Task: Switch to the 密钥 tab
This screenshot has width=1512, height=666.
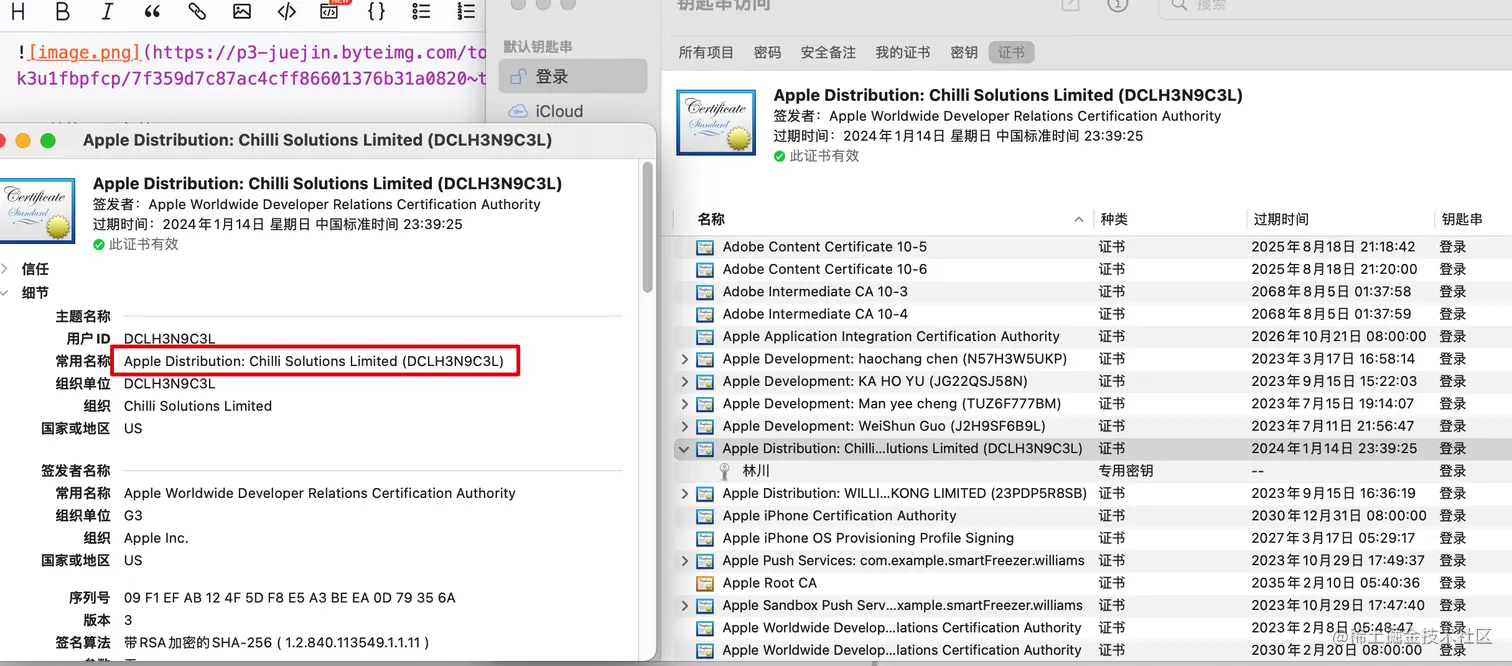Action: [964, 52]
